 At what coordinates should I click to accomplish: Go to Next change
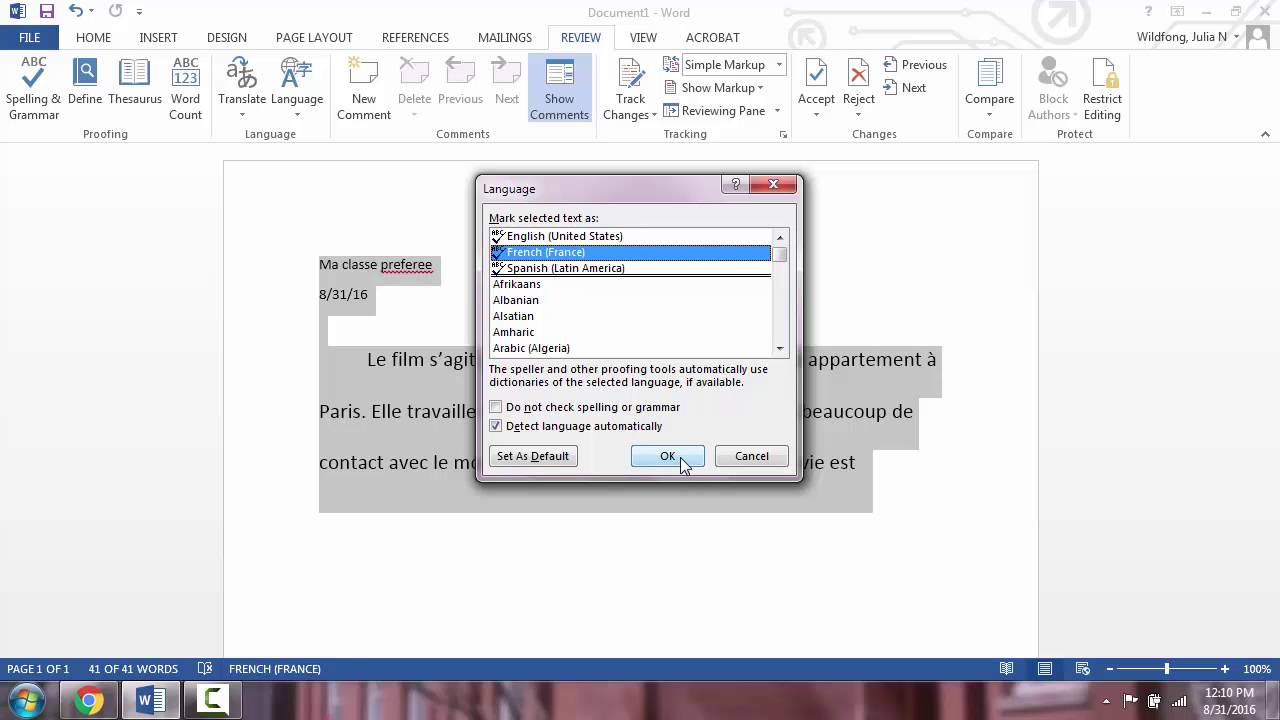click(905, 88)
